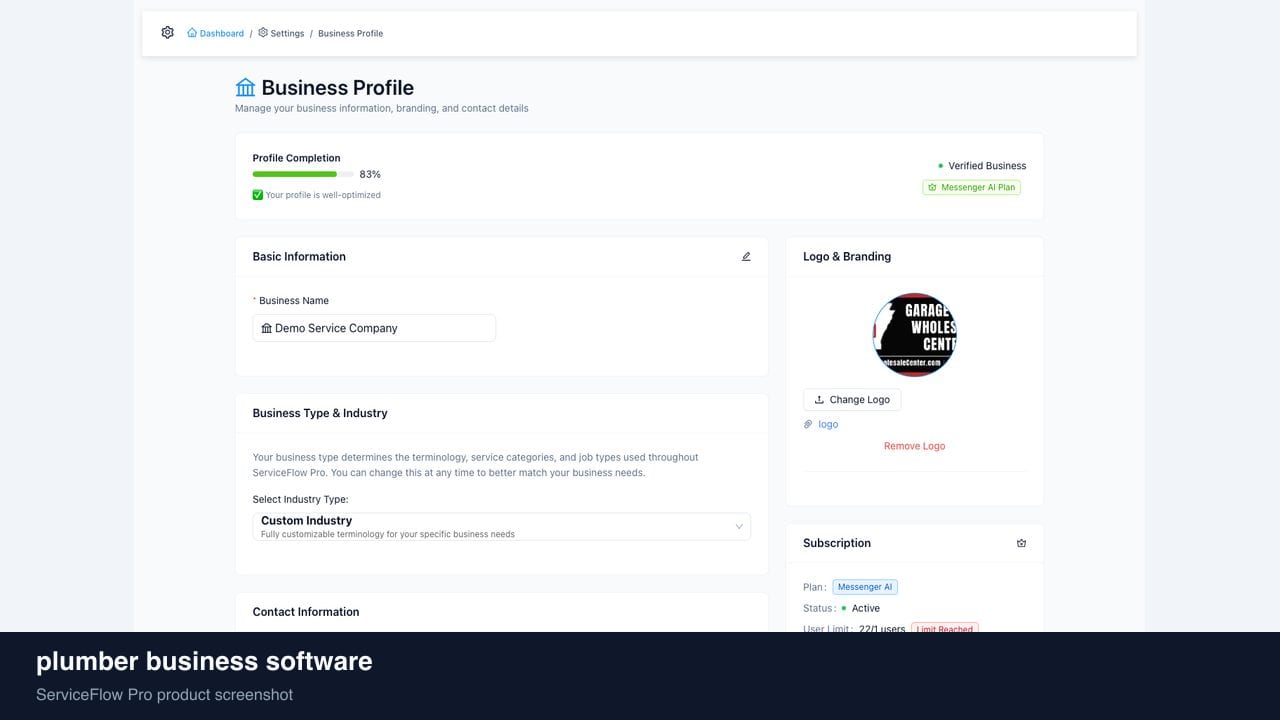1280x720 pixels.
Task: Click the Subscription card title
Action: tap(837, 543)
